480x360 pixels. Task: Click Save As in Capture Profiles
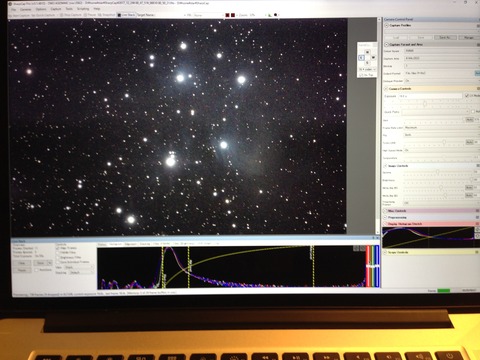(445, 37)
